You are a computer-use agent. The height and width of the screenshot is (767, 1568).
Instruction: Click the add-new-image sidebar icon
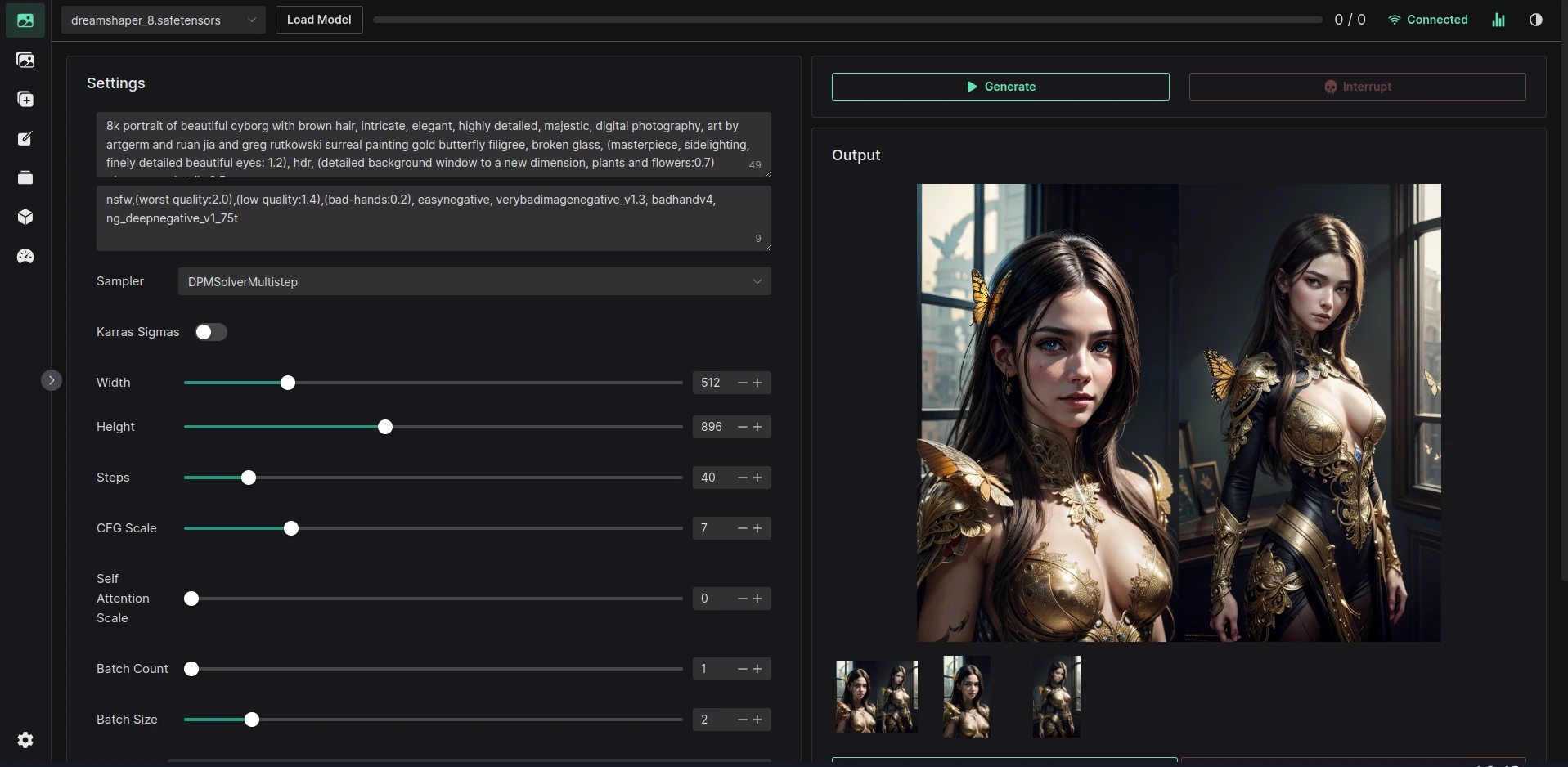[26, 99]
